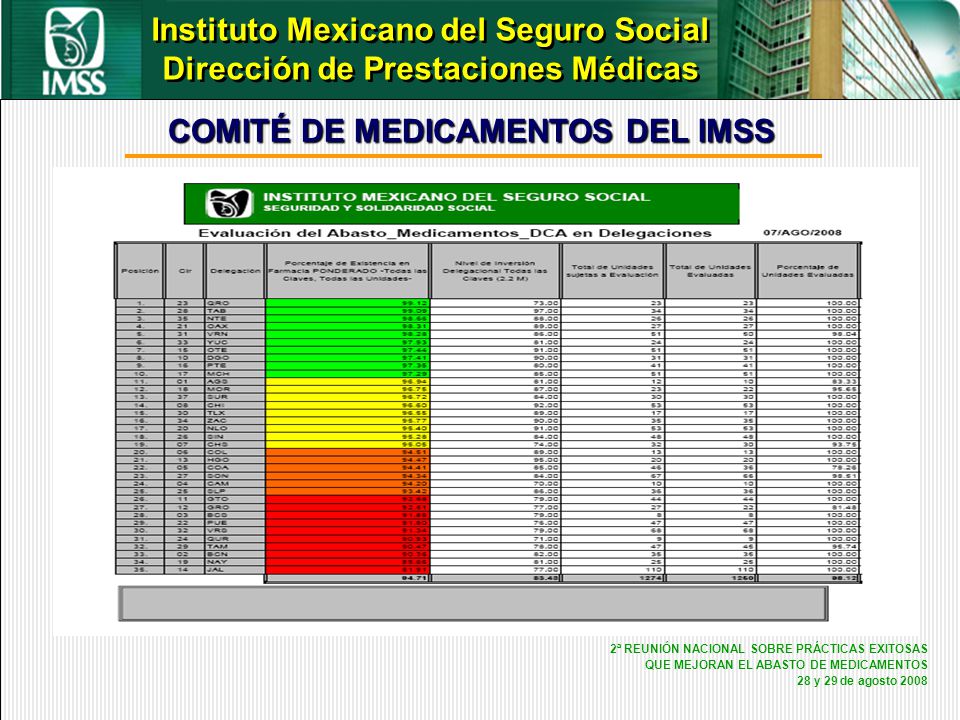This screenshot has width=960, height=720.
Task: Click the PUE delegation cell
Action: (235, 523)
